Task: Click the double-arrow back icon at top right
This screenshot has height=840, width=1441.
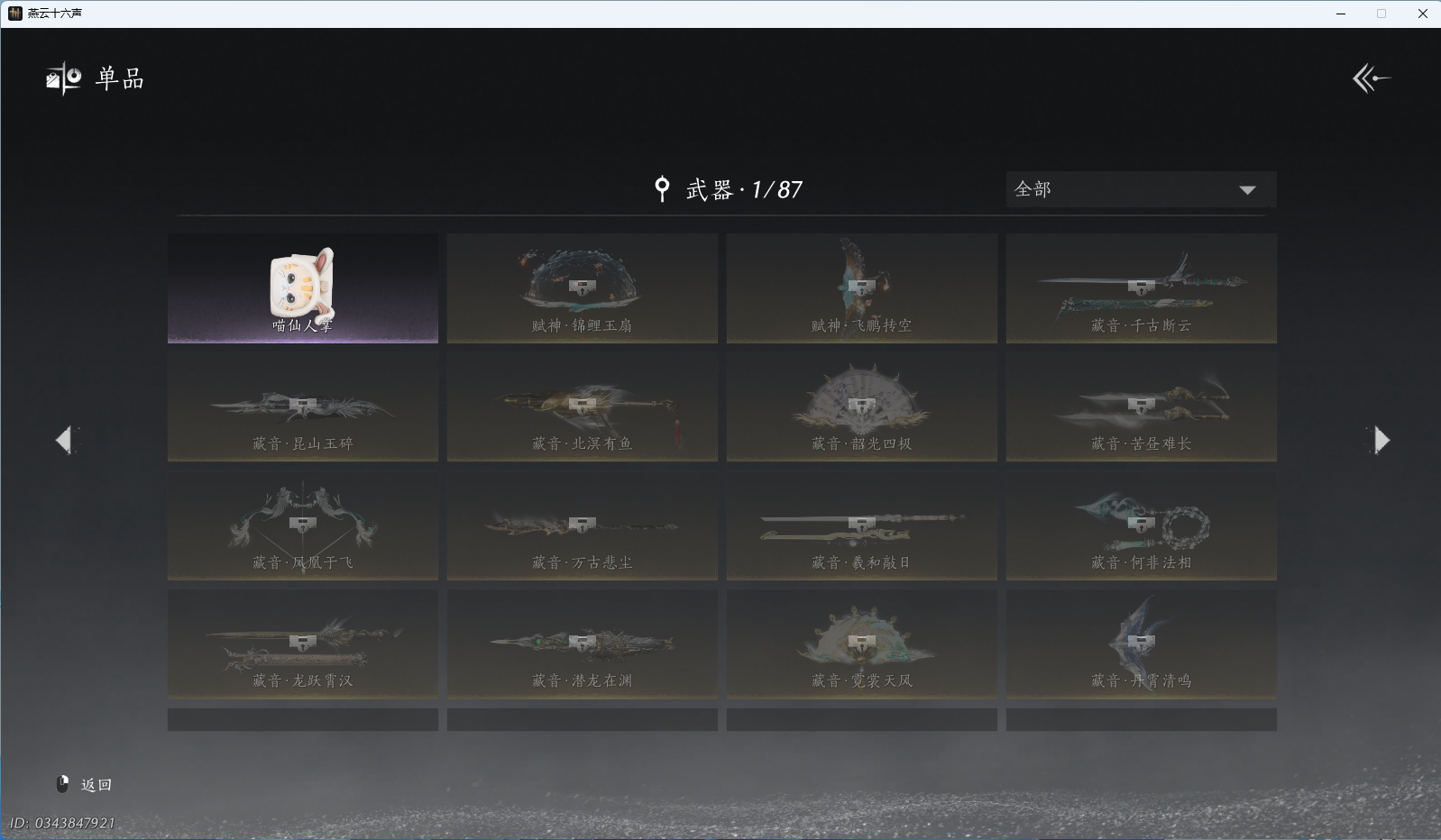Action: click(x=1371, y=78)
